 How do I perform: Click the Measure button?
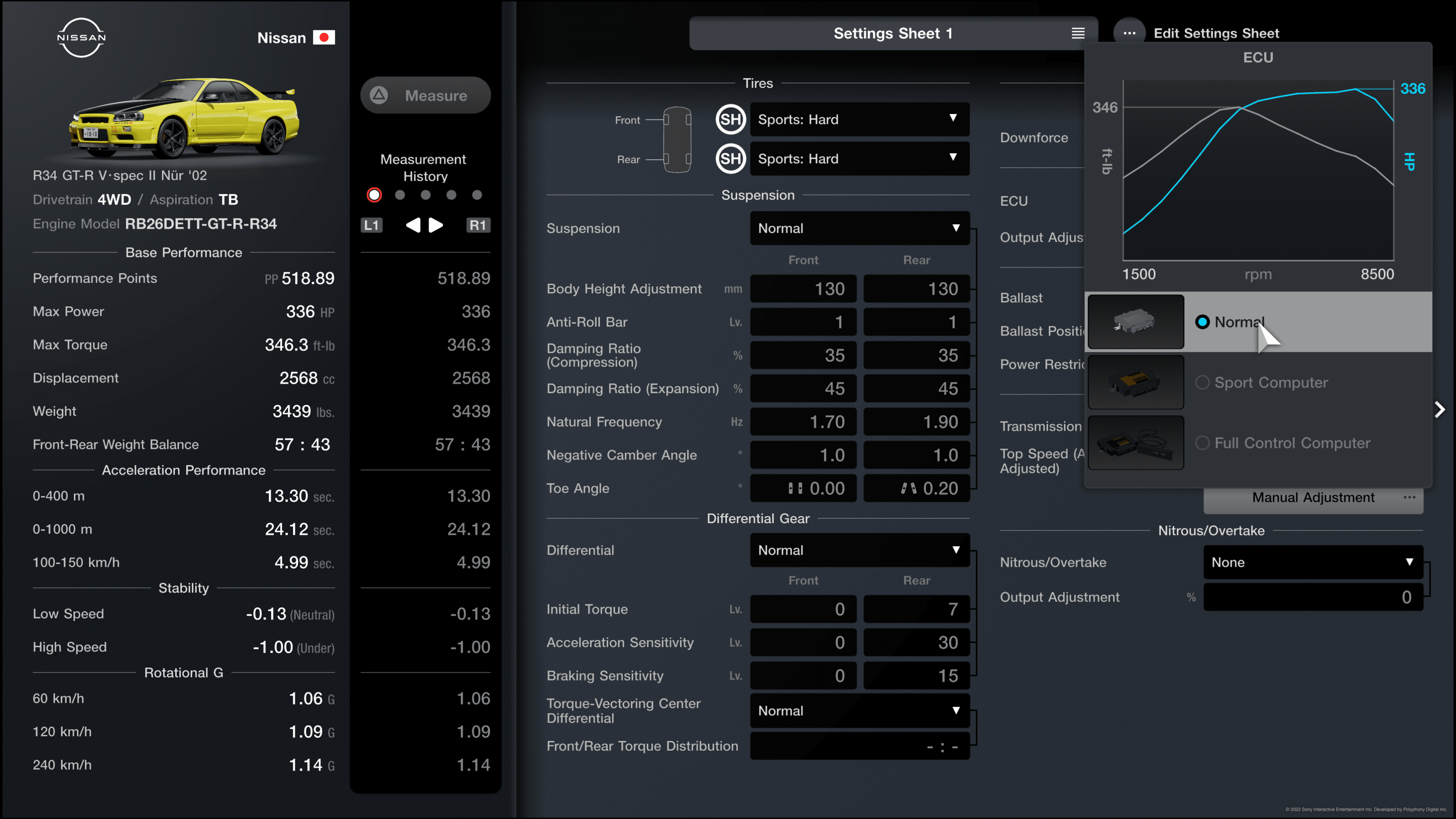tap(425, 95)
